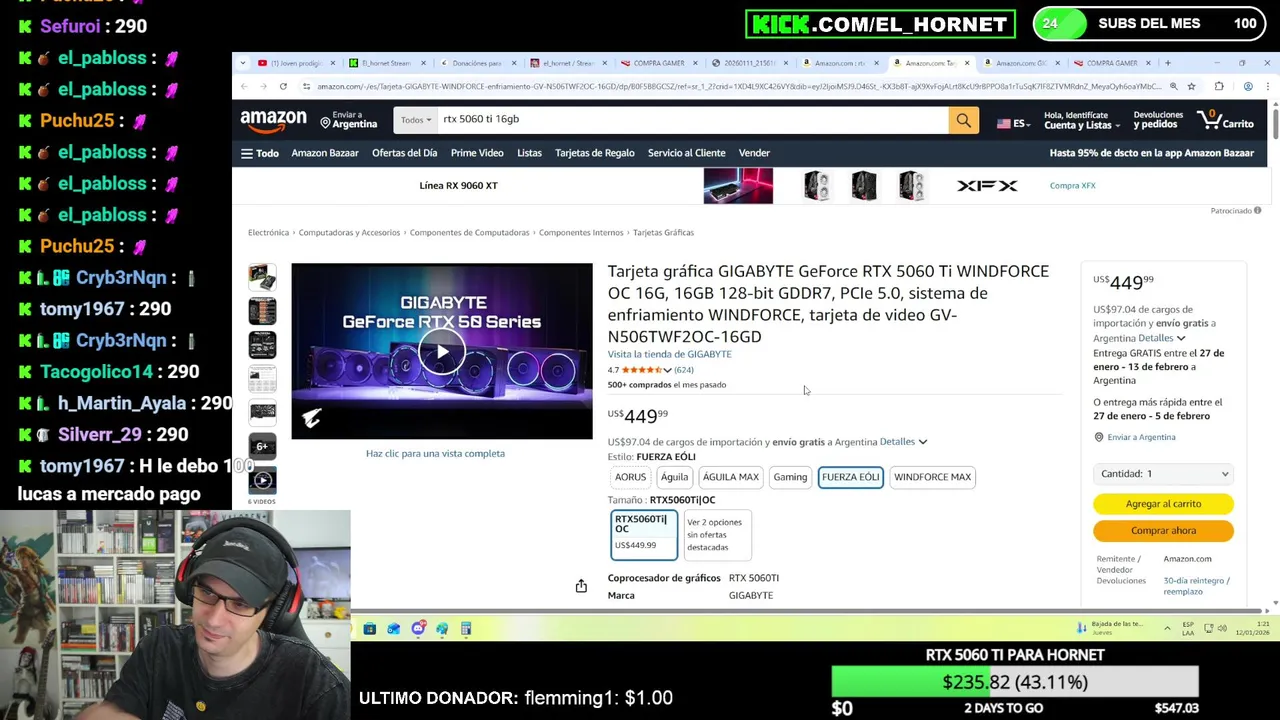Click the orange search magnifier button

click(963, 120)
